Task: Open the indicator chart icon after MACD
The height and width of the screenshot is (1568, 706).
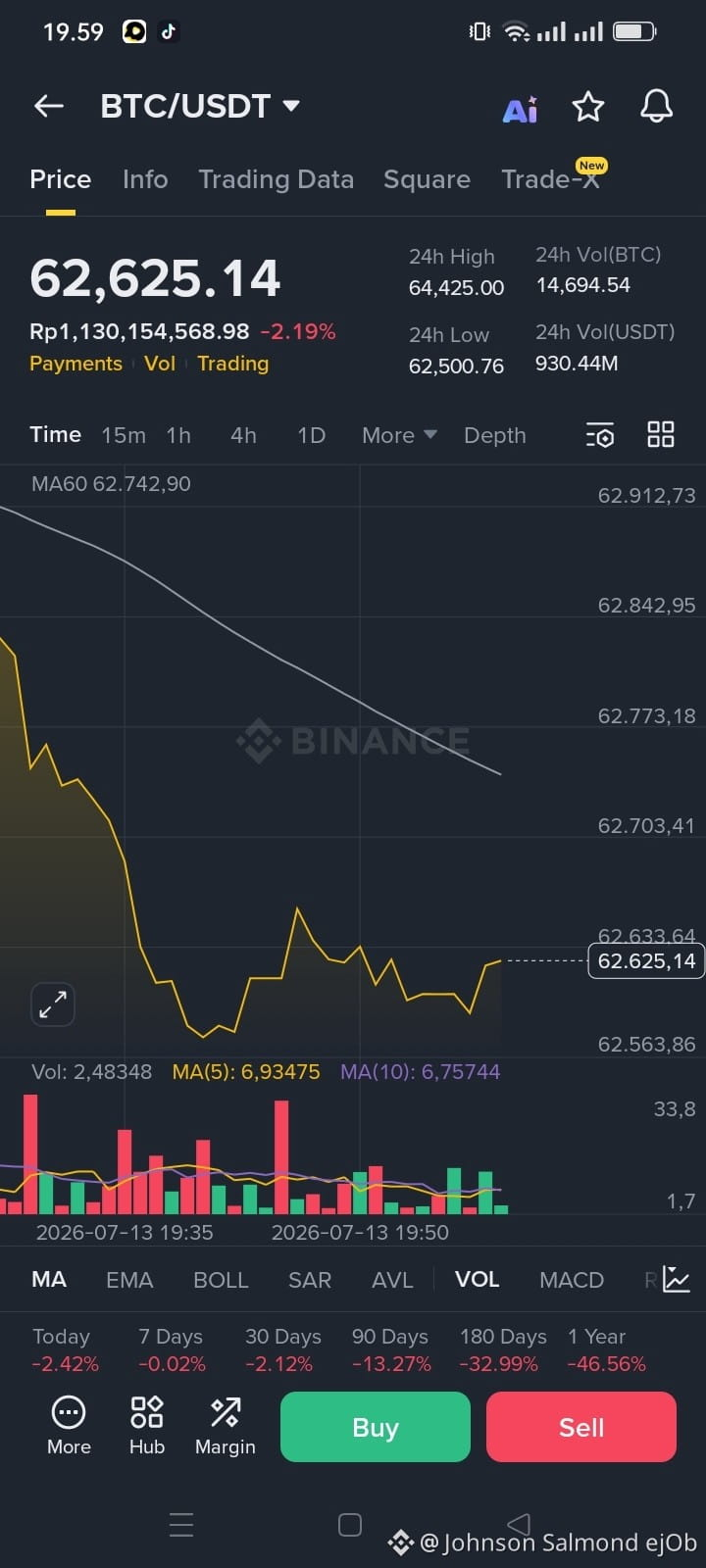Action: [677, 1279]
